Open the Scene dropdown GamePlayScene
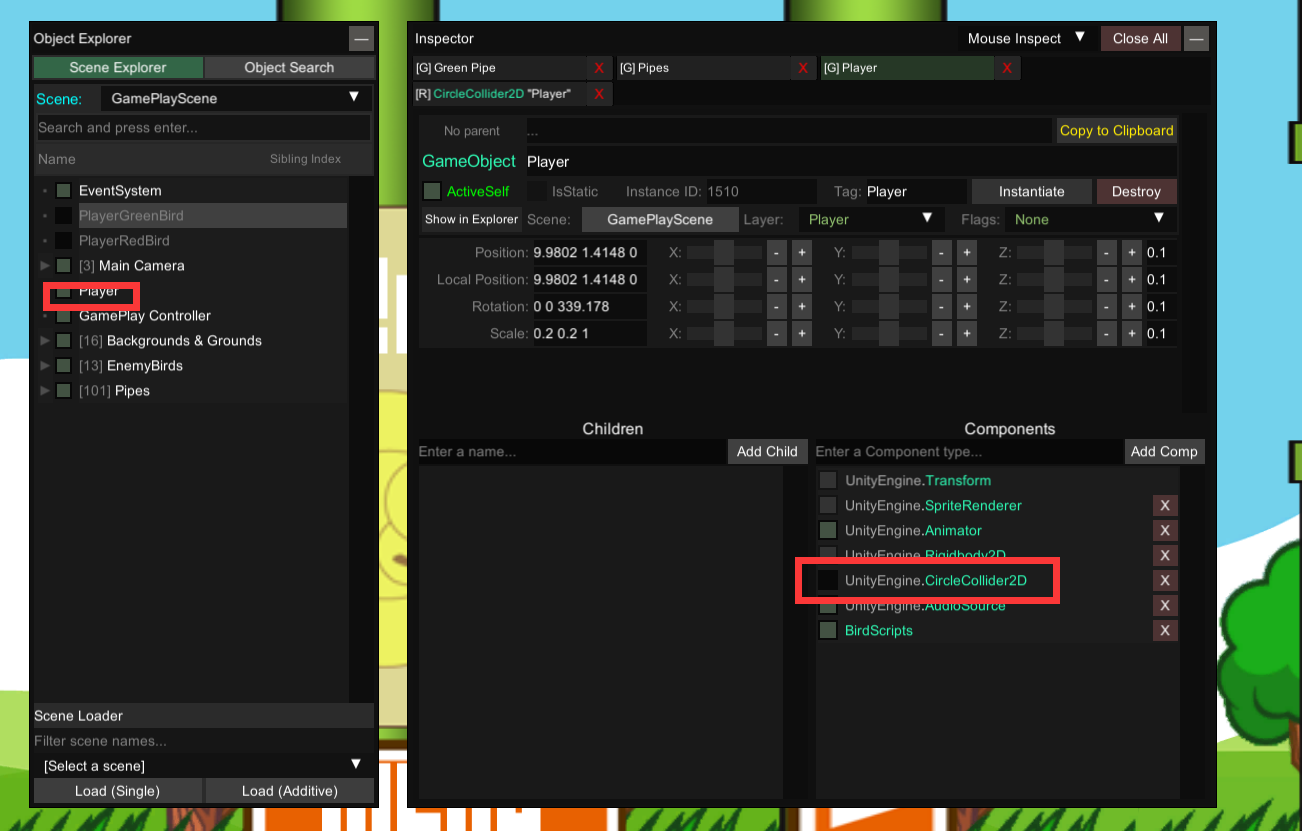 [236, 98]
